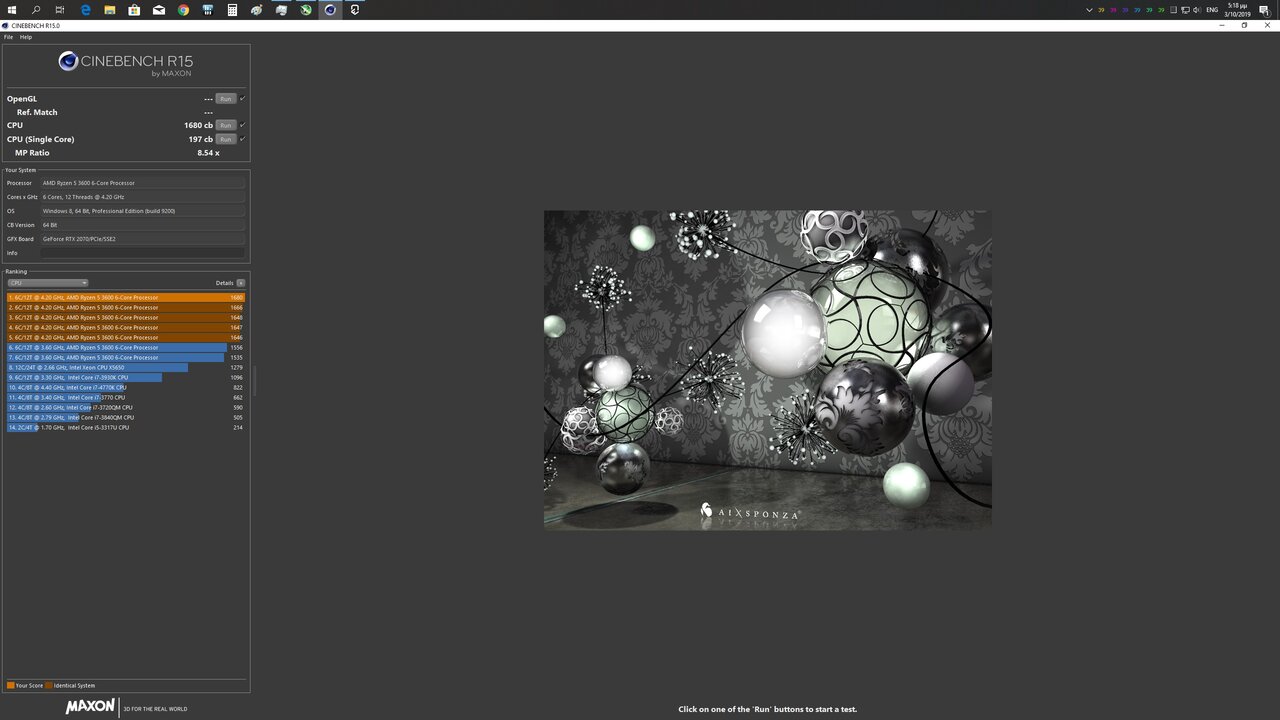Toggle the CPU (Single Core) checkbox
Image resolution: width=1280 pixels, height=720 pixels.
coord(242,139)
